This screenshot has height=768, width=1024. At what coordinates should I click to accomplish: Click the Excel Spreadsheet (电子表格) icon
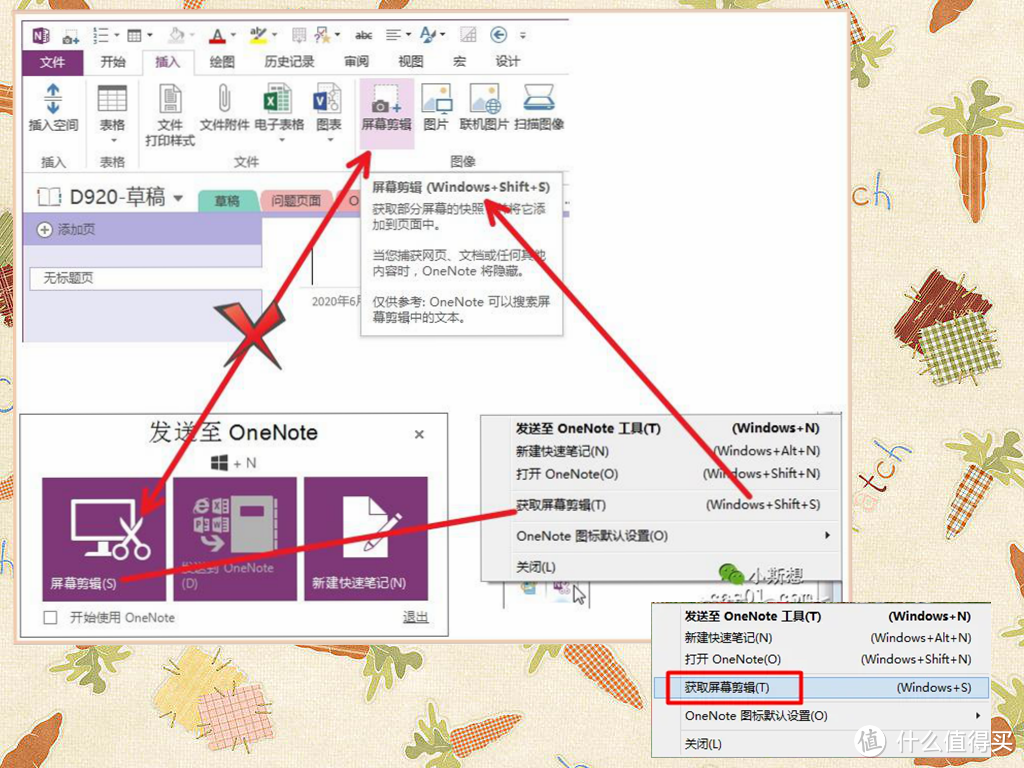(x=278, y=99)
